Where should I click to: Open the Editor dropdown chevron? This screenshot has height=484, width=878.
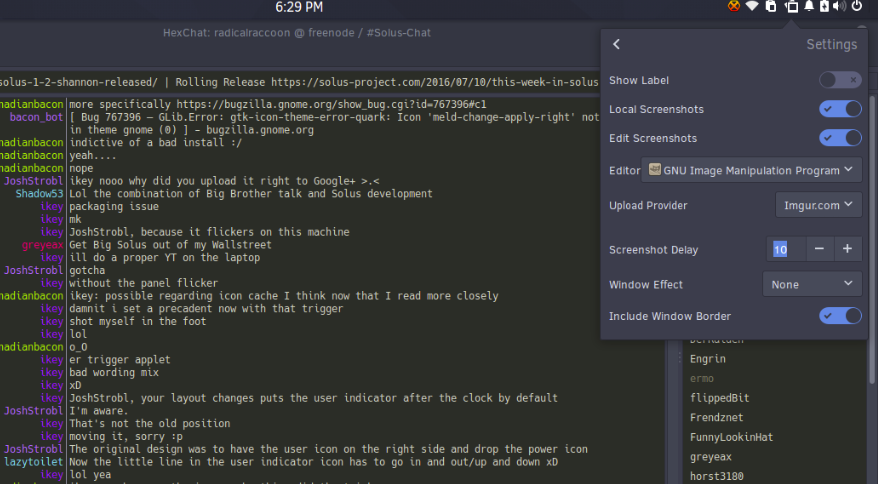(x=848, y=169)
